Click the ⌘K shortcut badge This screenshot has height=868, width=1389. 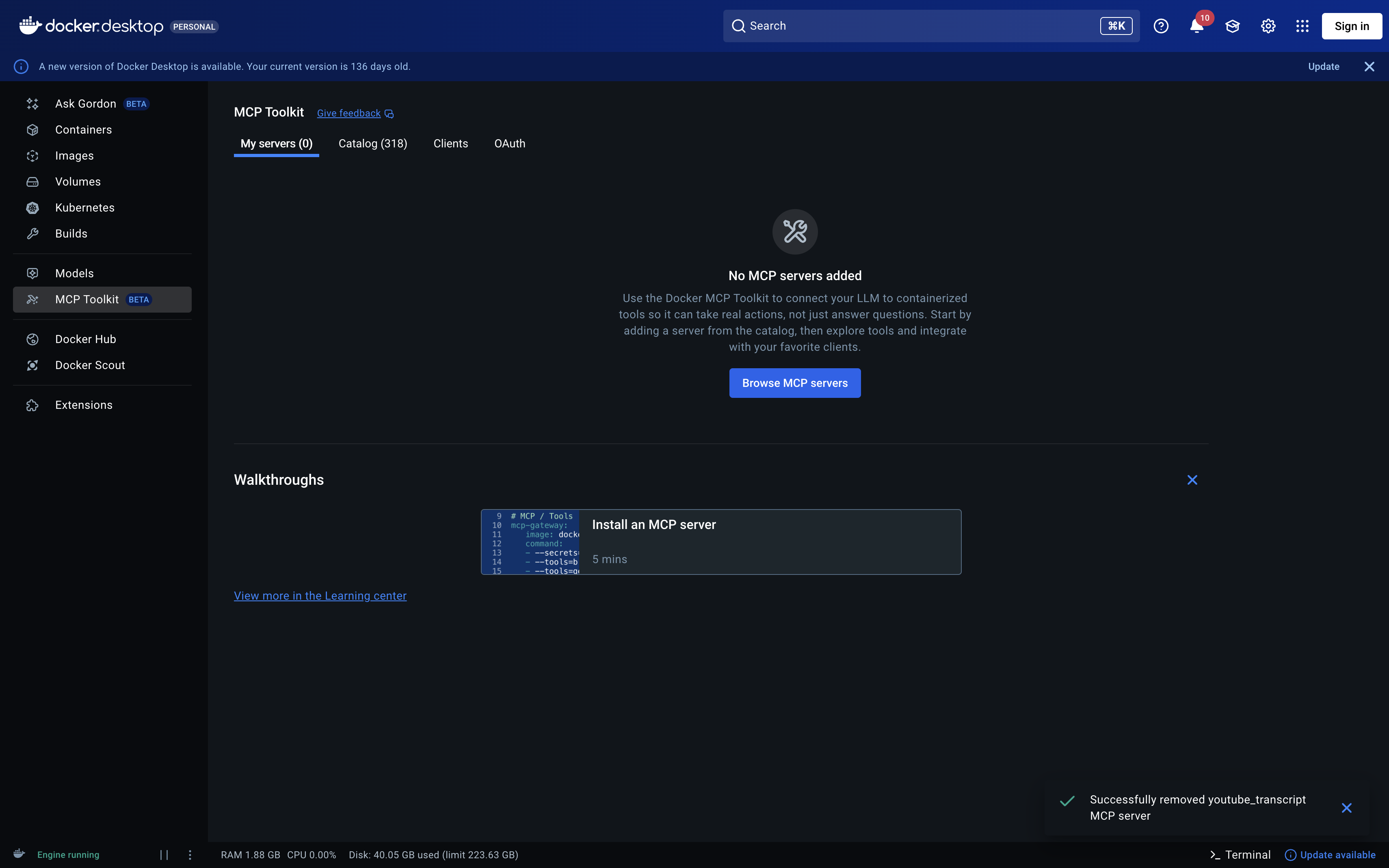pyautogui.click(x=1116, y=26)
